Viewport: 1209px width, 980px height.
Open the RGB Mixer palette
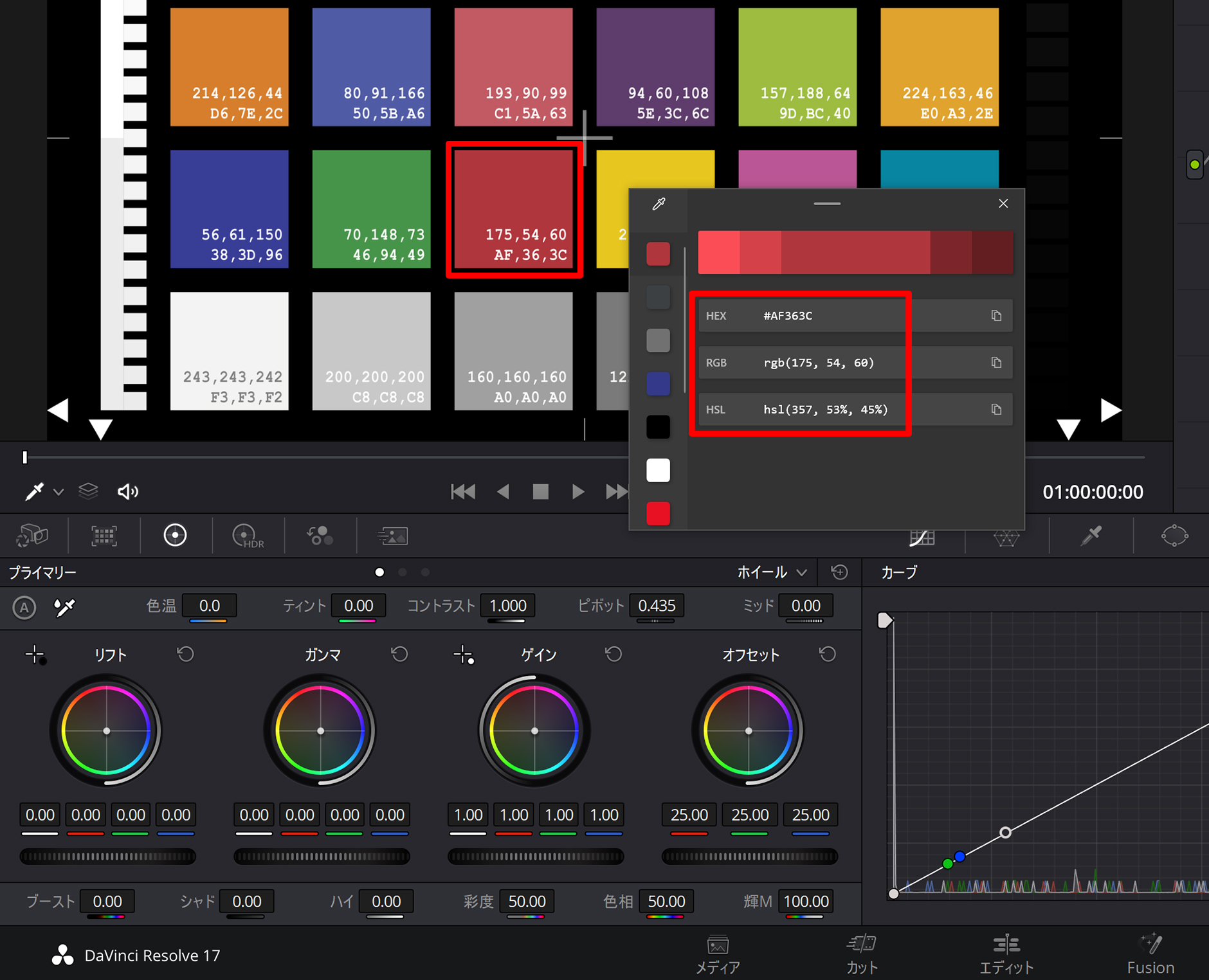coord(320,536)
